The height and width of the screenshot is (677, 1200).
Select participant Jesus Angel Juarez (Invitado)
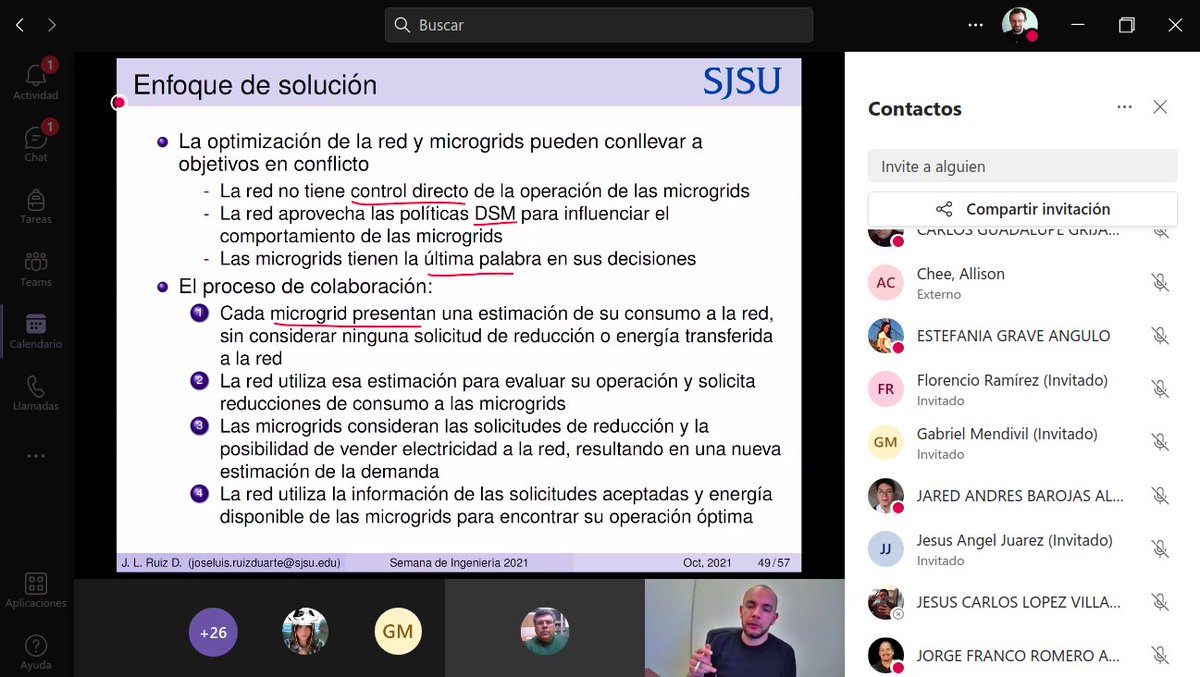[x=1023, y=549]
